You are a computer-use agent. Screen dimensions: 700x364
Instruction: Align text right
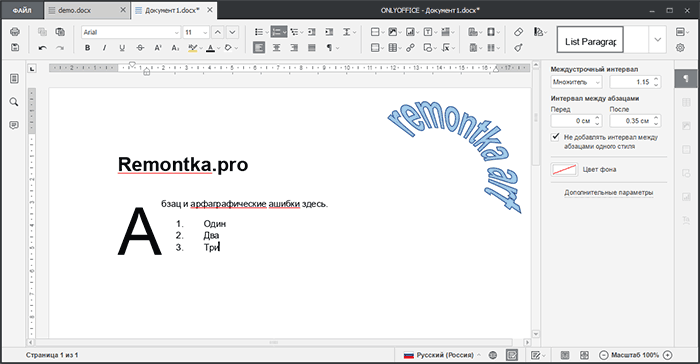[x=294, y=48]
